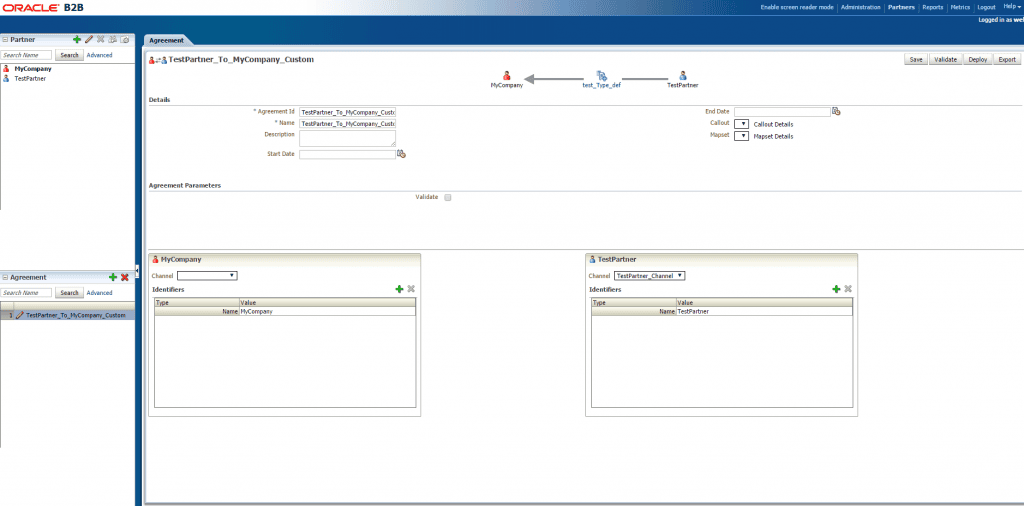Click Callout Details text

pos(773,124)
